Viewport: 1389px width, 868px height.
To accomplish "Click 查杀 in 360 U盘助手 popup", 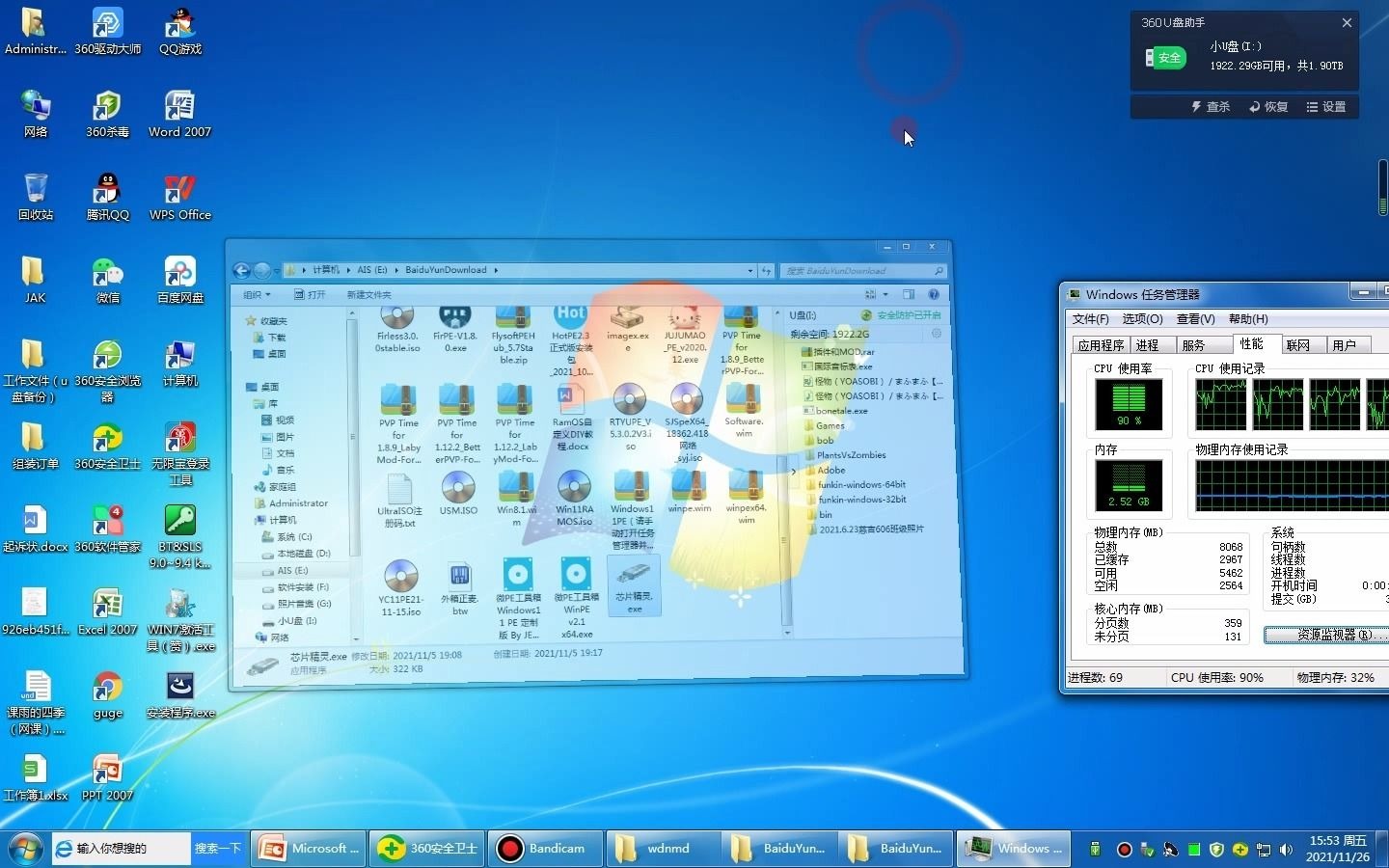I will 1211,107.
